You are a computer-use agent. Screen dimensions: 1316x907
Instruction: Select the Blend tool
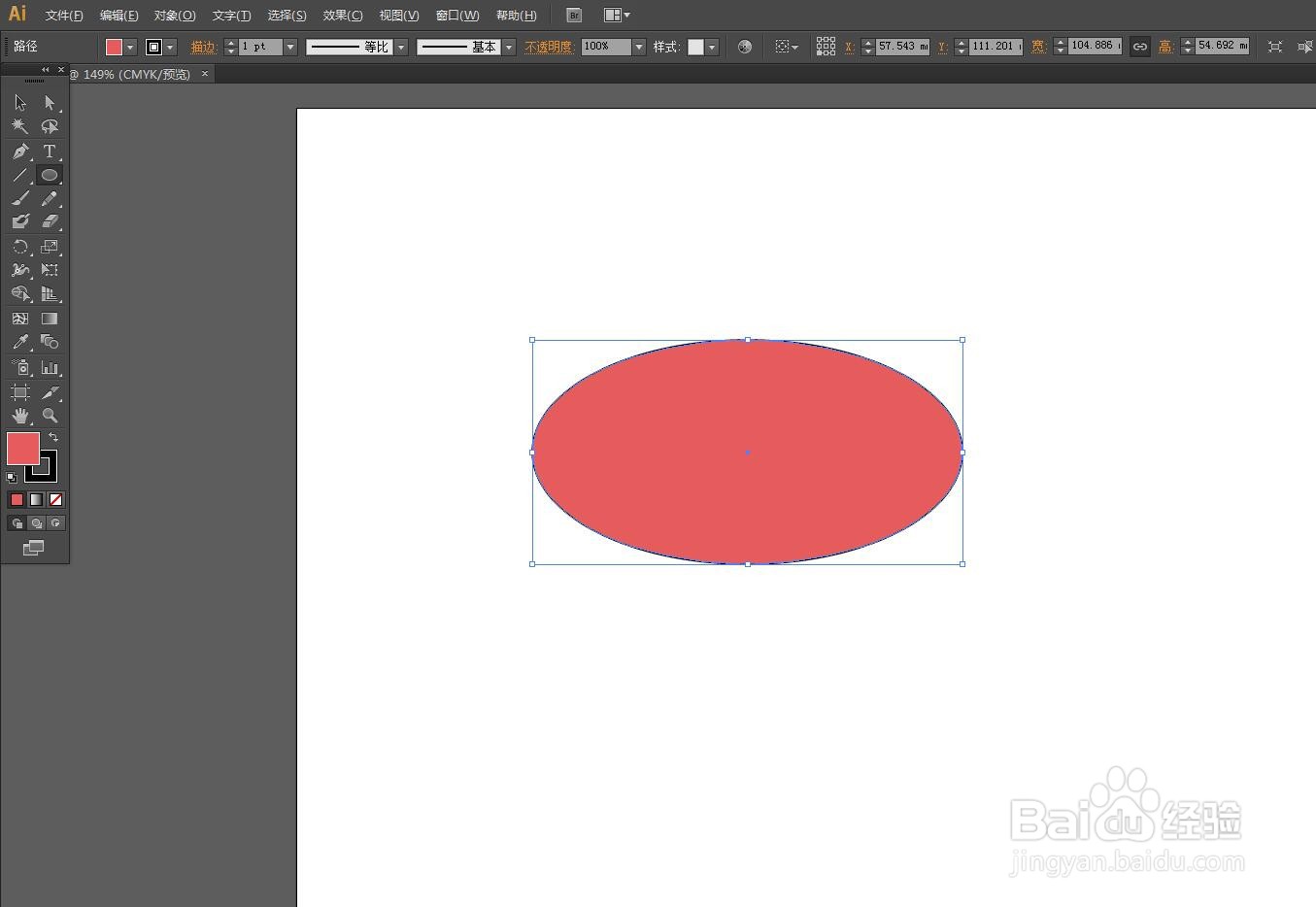coord(50,342)
